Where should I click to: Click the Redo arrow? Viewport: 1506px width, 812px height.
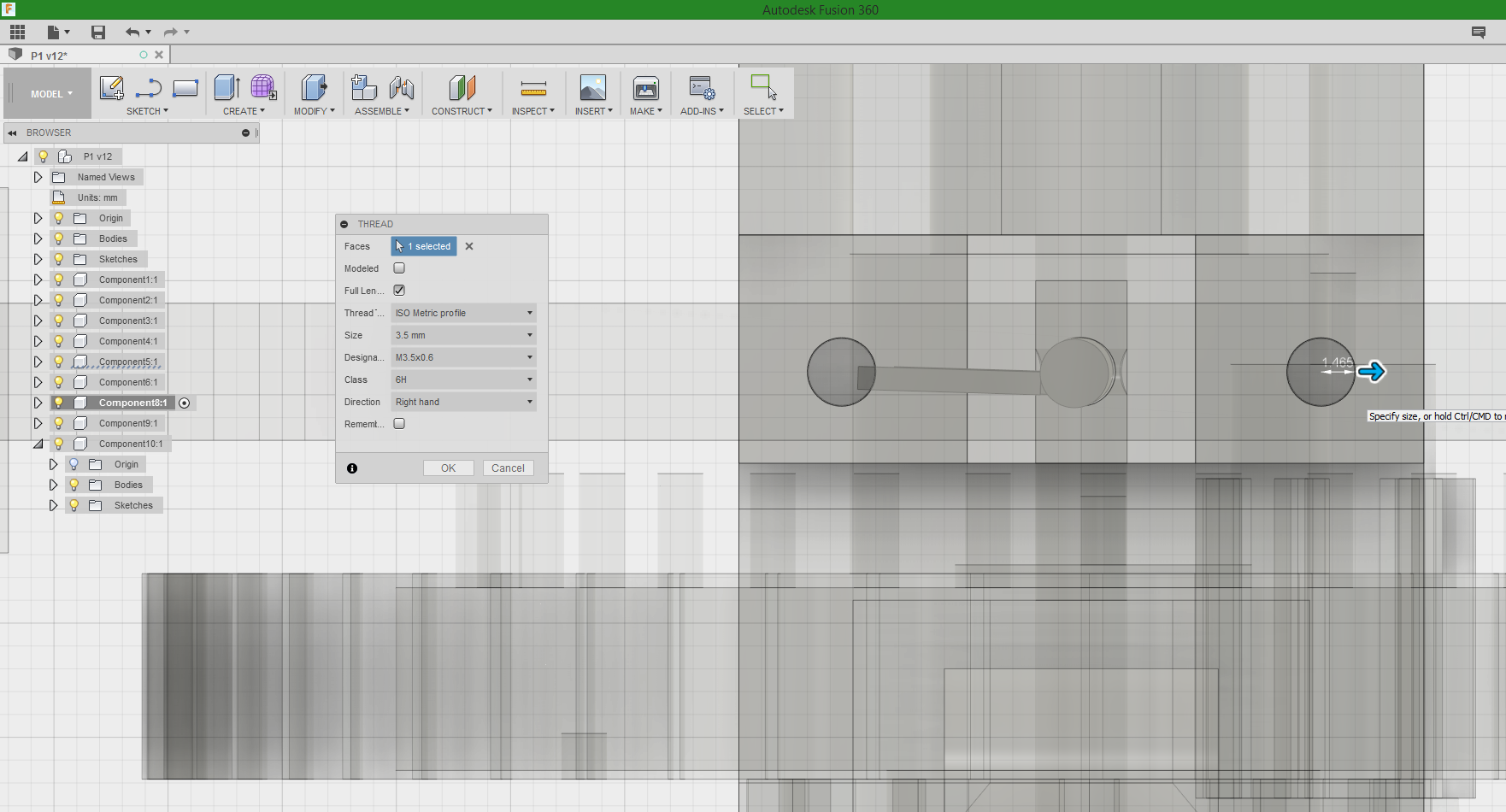pos(170,32)
